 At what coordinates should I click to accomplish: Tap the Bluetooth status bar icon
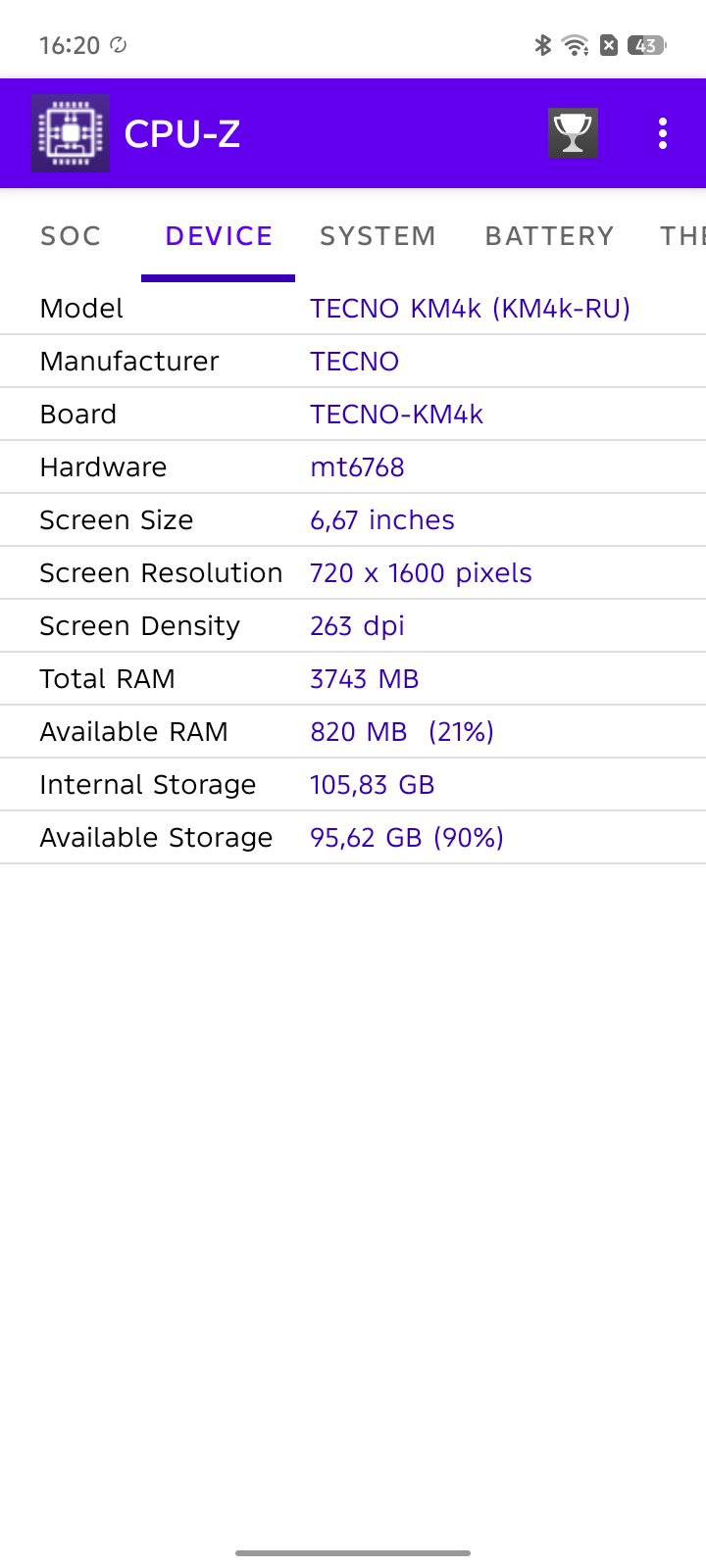(x=542, y=45)
